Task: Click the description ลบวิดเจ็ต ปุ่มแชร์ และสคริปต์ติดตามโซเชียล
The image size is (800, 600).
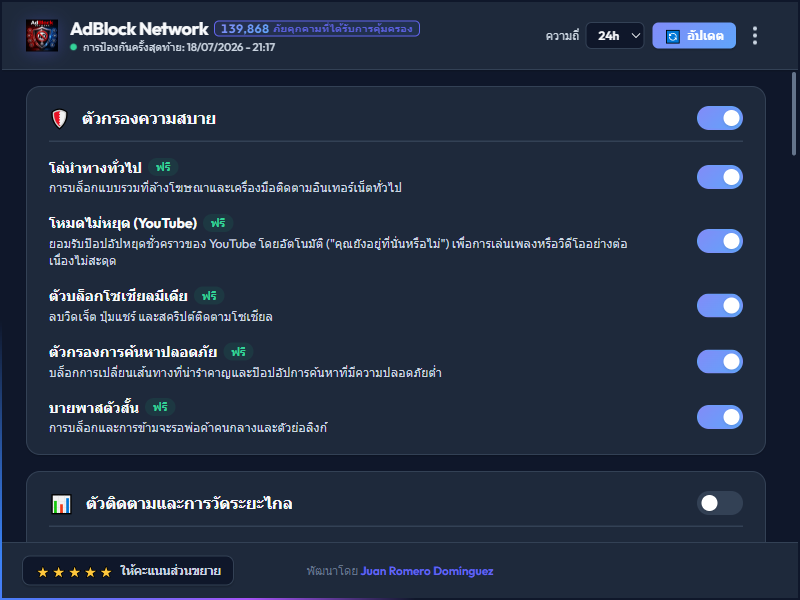Action: coord(161,317)
